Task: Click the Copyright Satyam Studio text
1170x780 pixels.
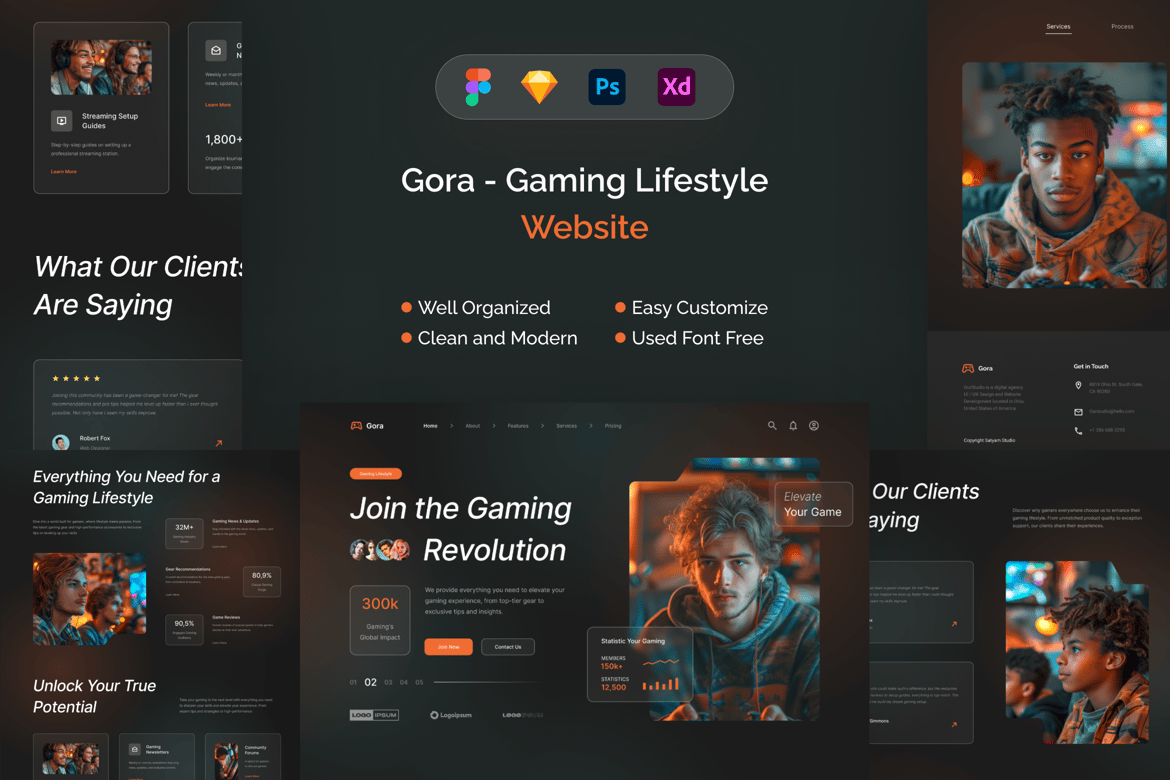Action: tap(989, 440)
